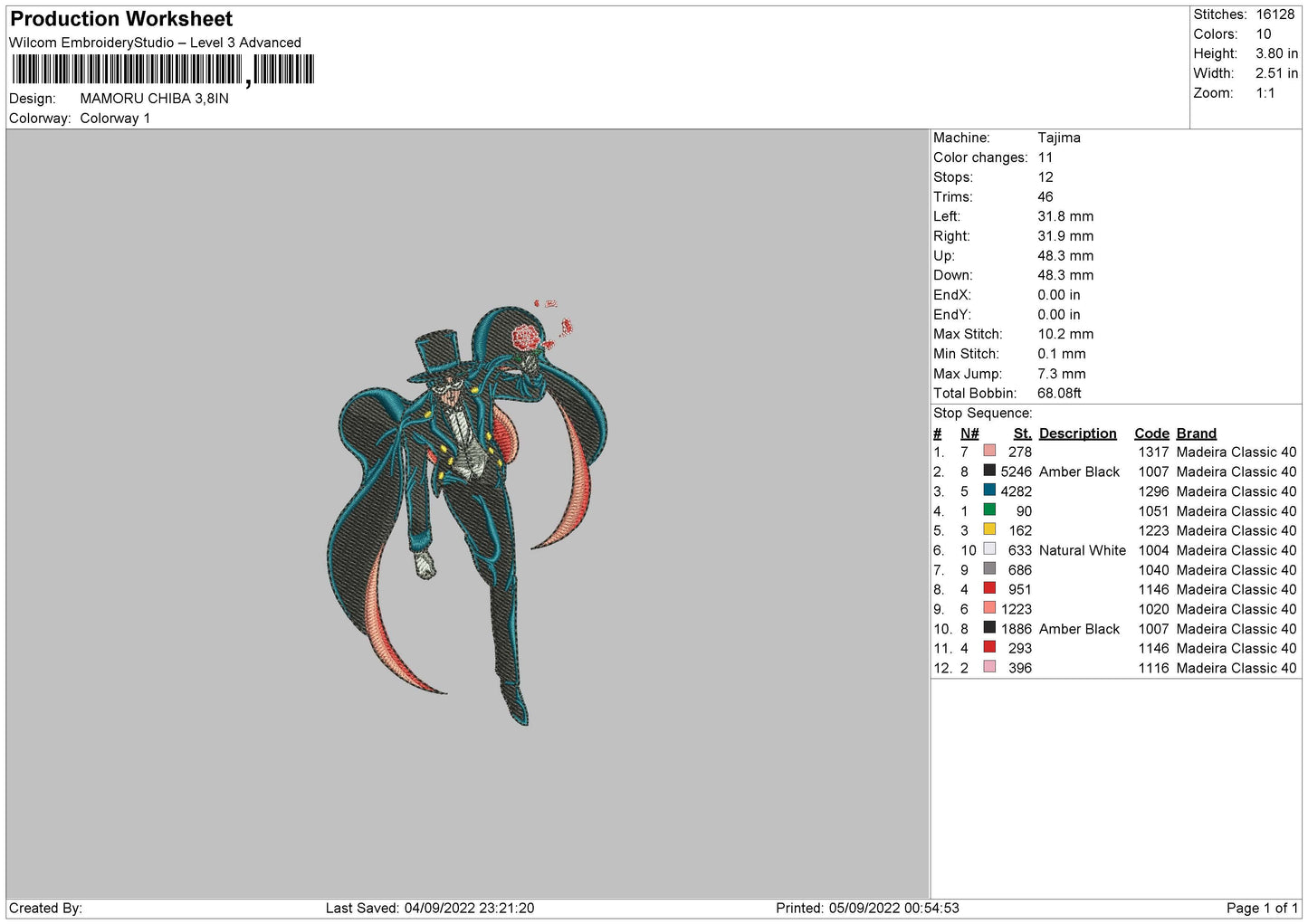The image size is (1308, 924).
Task: Click the Amber Black swatch in stop 2
Action: click(x=989, y=471)
